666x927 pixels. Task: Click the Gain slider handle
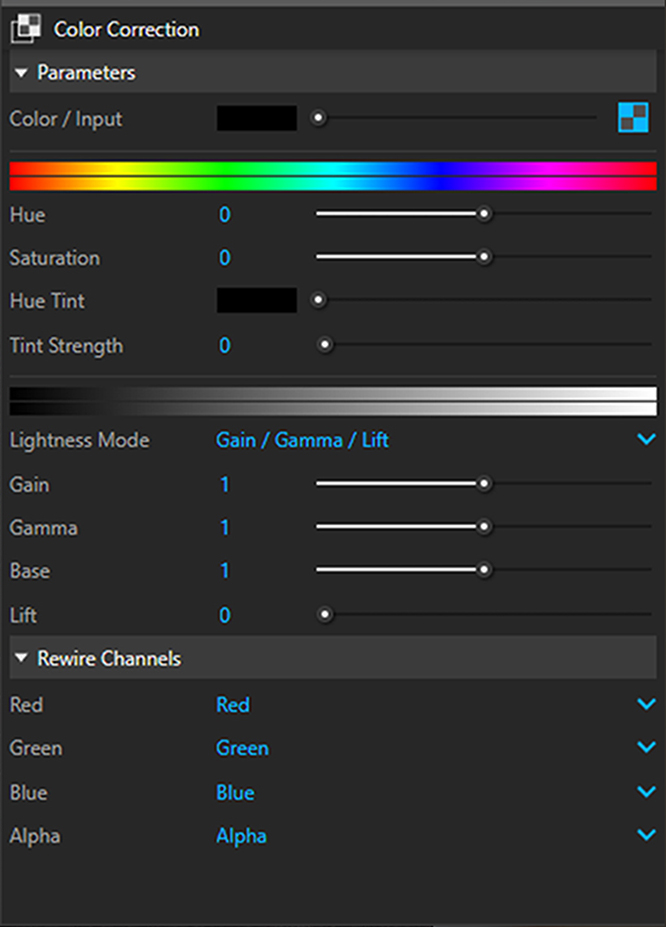tap(484, 484)
